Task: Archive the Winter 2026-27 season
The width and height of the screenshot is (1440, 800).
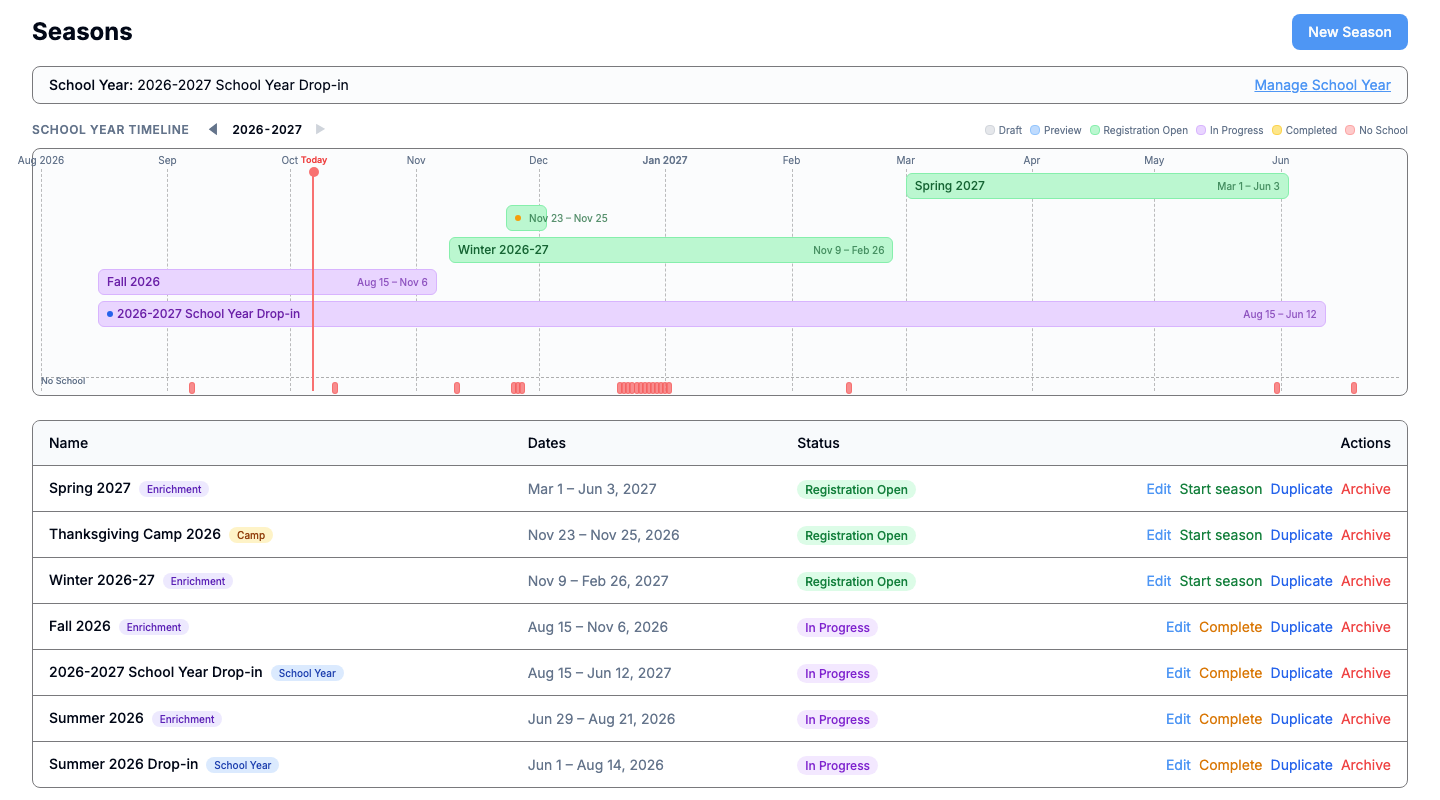Action: click(x=1366, y=581)
